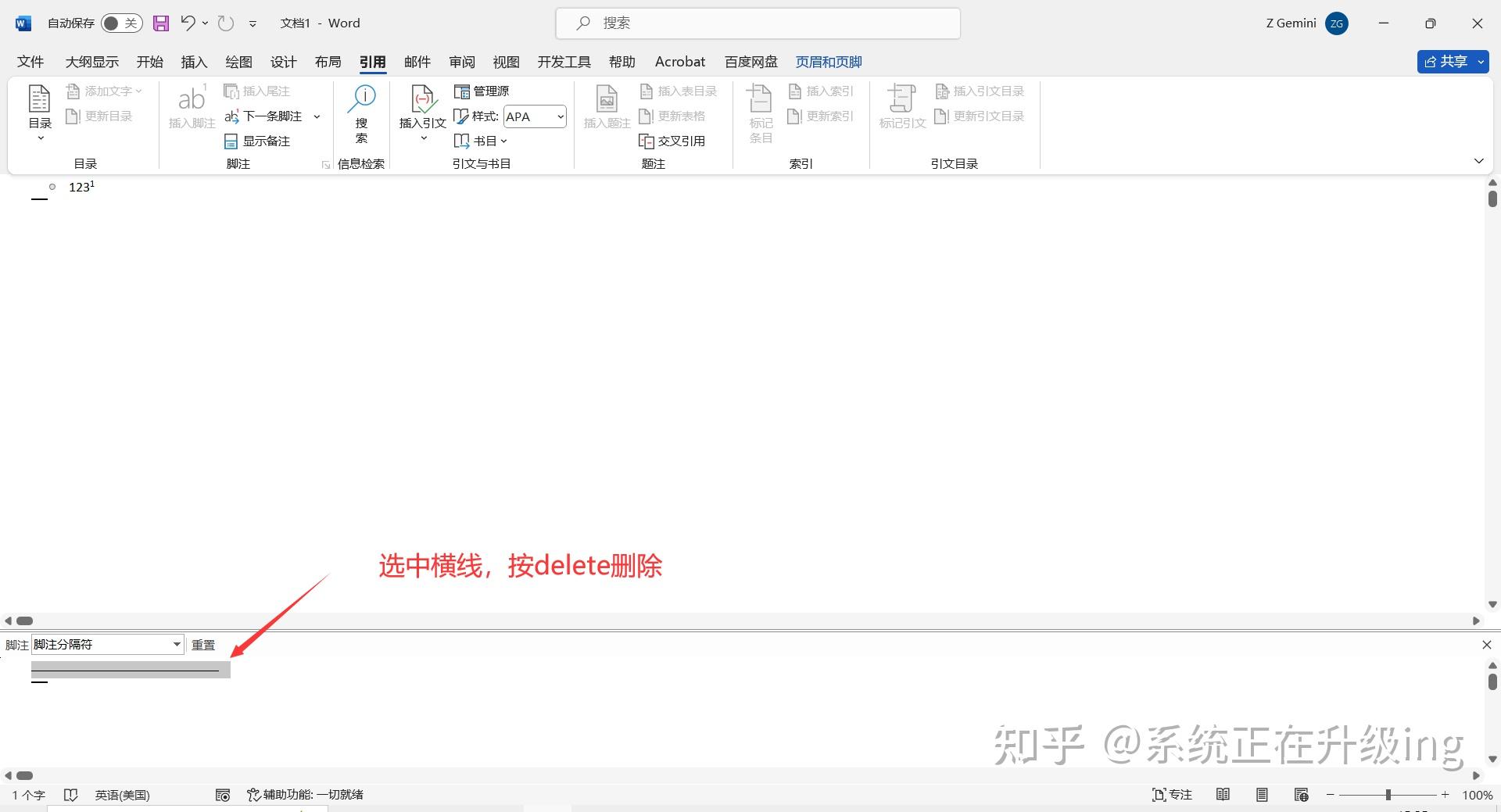Switch to the 大纲显示 (Outlining) tab
Image resolution: width=1501 pixels, height=812 pixels.
pos(91,62)
